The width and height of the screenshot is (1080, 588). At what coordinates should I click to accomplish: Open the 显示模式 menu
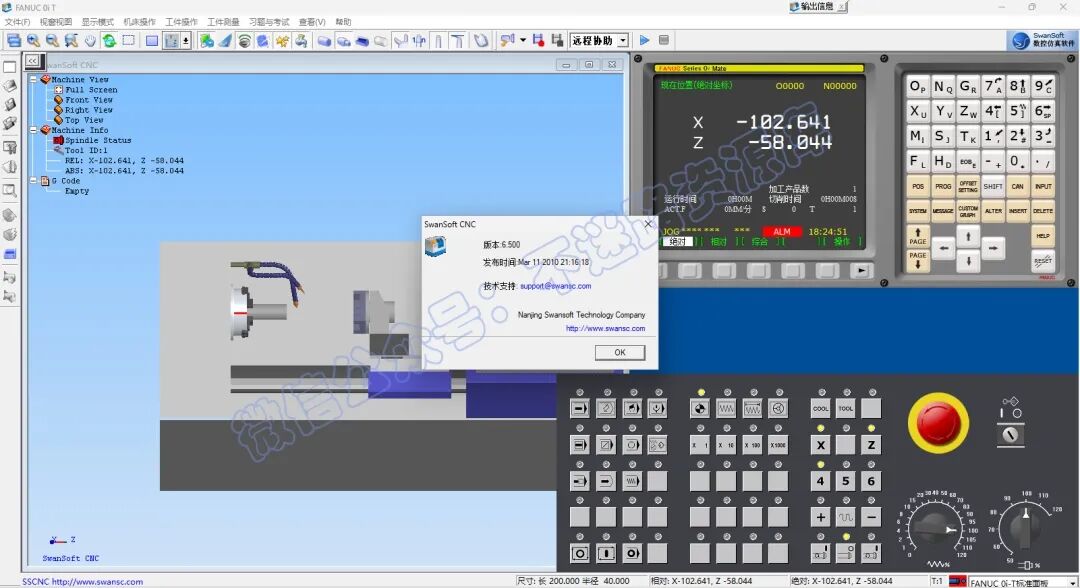(x=98, y=22)
